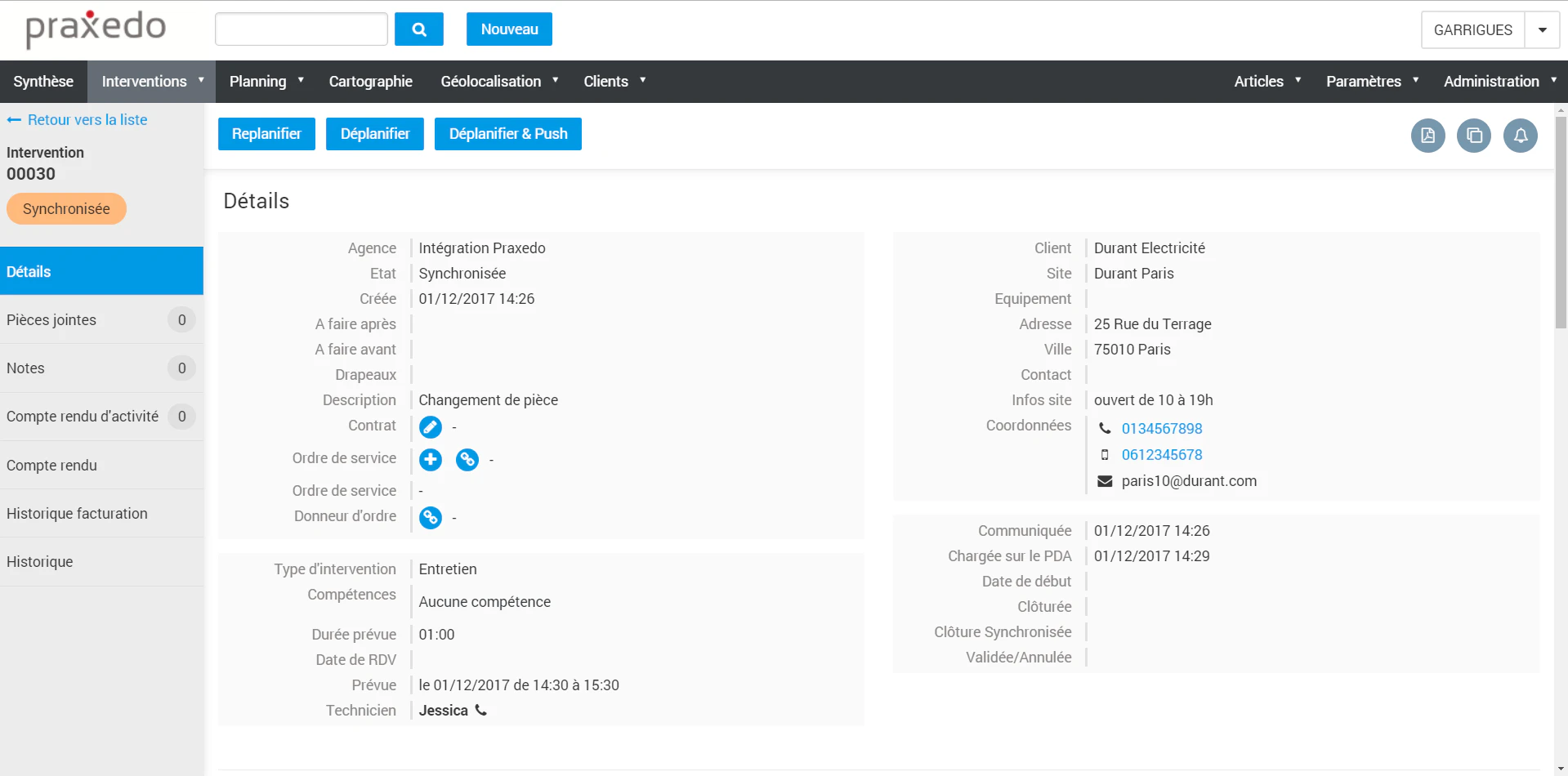Click the vertical scrollbar thumb
Screen dimensions: 1568x776
pyautogui.click(x=1561, y=222)
